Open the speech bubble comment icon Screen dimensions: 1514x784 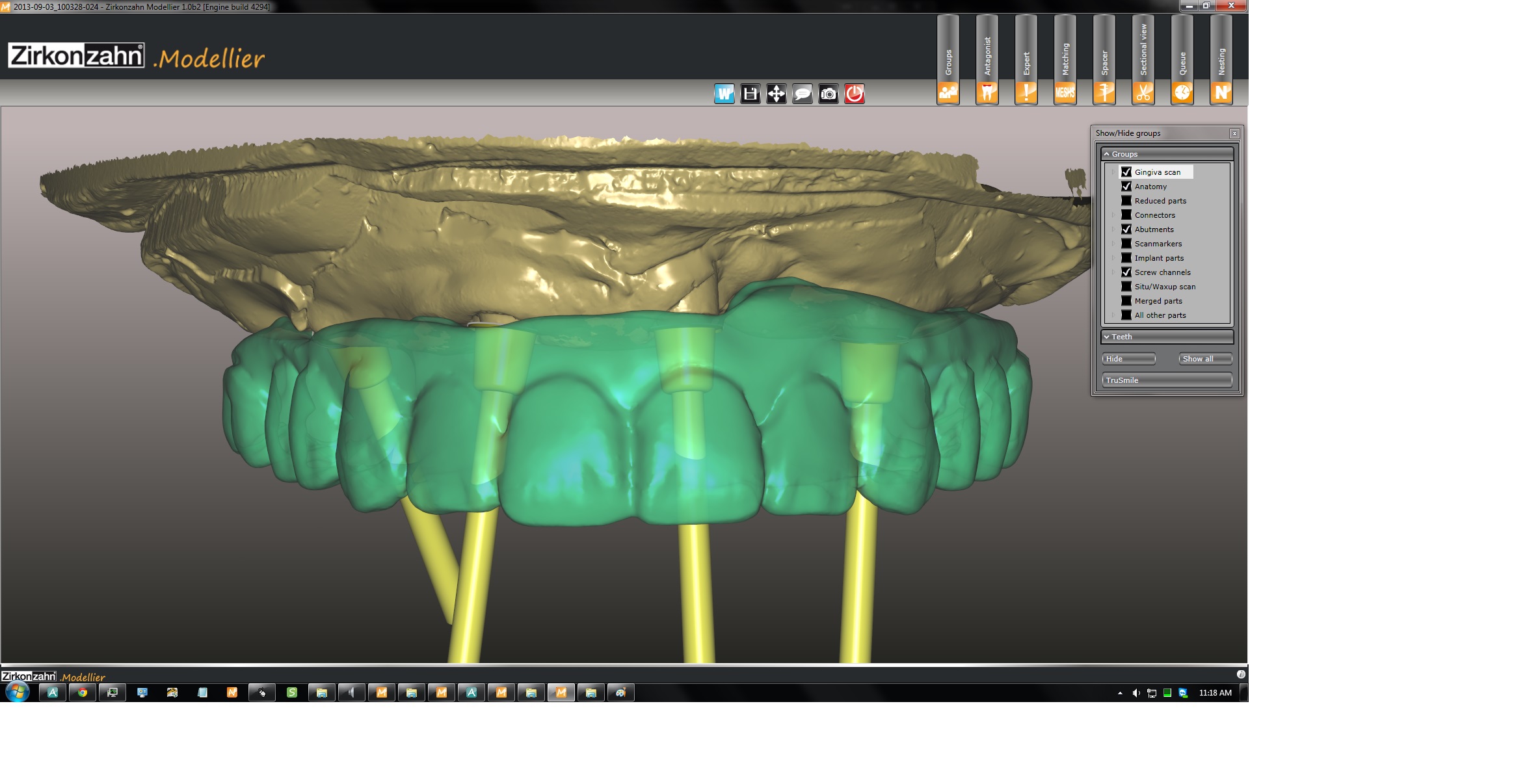click(802, 94)
